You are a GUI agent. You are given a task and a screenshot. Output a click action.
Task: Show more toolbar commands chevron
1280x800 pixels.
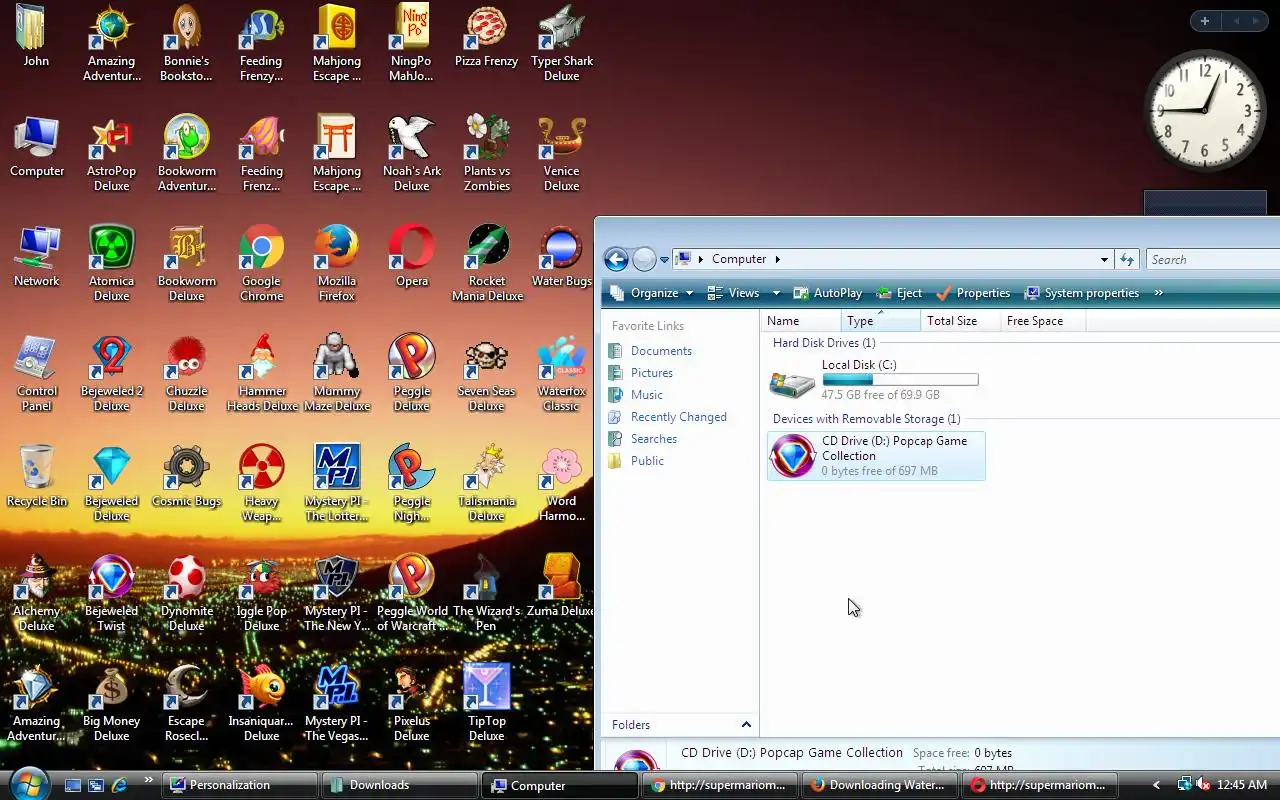click(1158, 293)
